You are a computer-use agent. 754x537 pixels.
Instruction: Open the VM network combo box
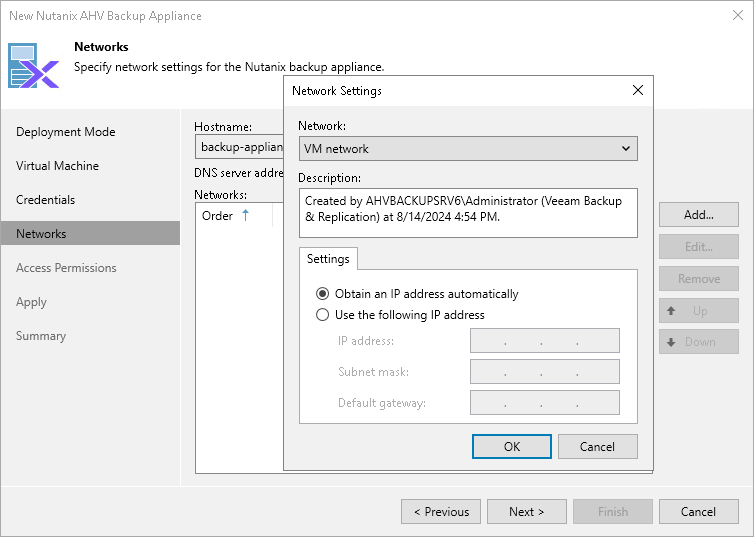467,149
